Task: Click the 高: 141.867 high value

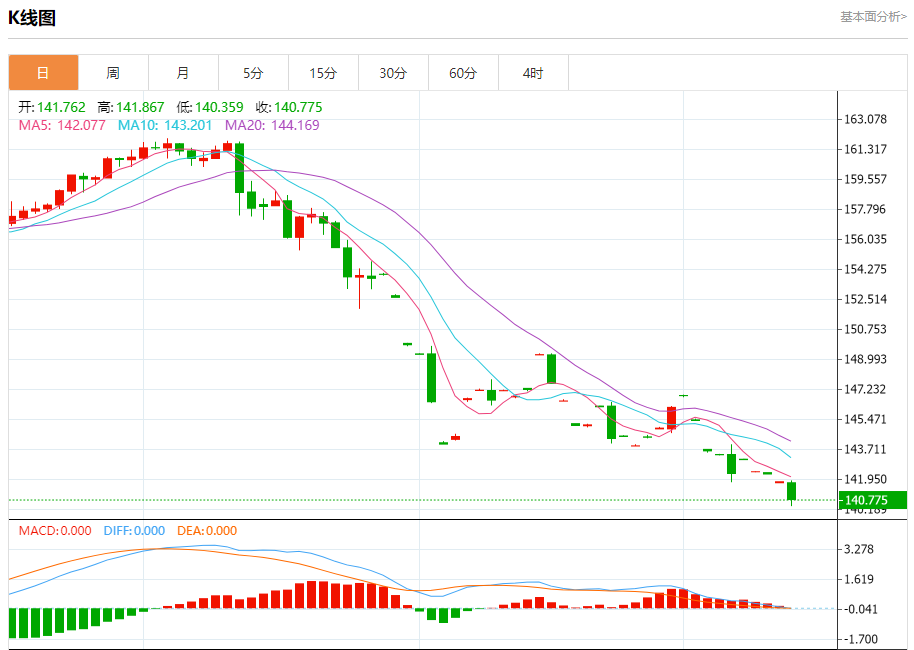Action: [131, 107]
